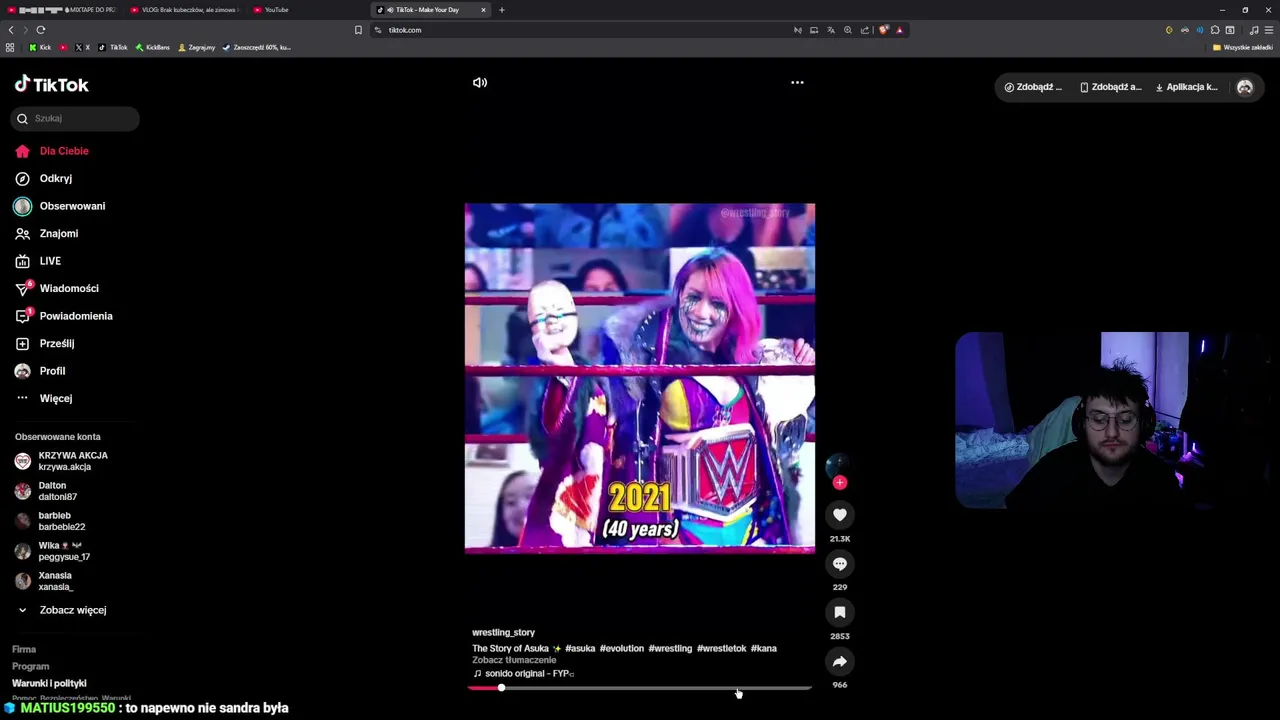The width and height of the screenshot is (1280, 720).
Task: Open a new browser tab
Action: point(502,10)
